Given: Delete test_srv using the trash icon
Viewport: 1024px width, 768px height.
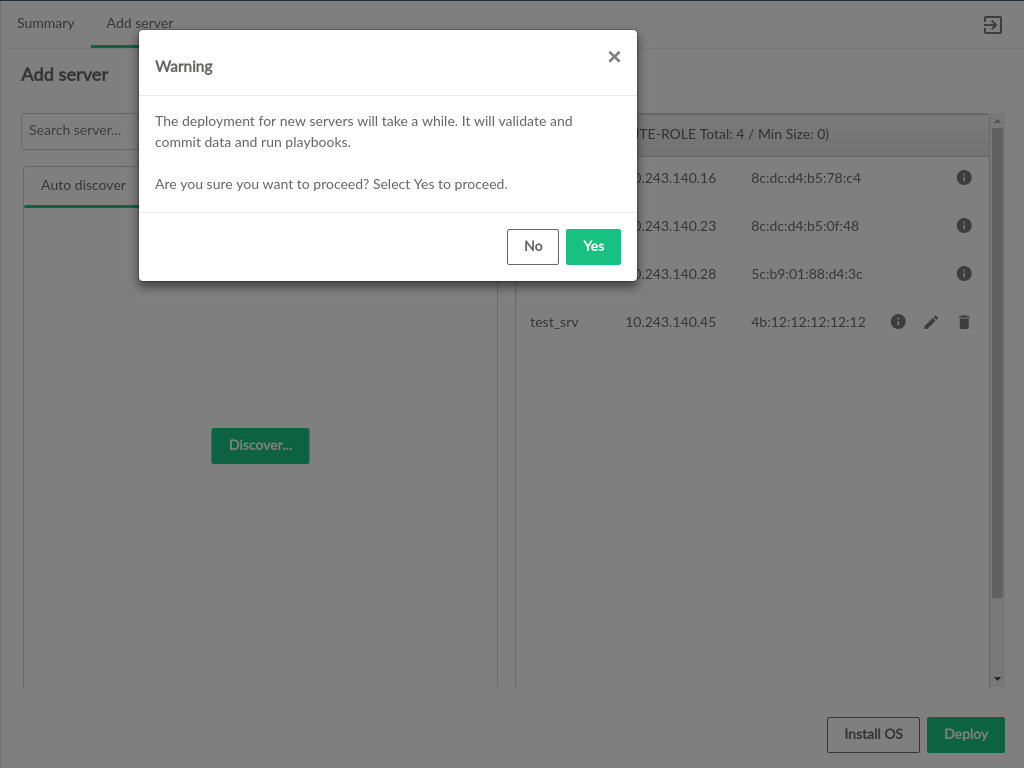Looking at the screenshot, I should coord(964,322).
